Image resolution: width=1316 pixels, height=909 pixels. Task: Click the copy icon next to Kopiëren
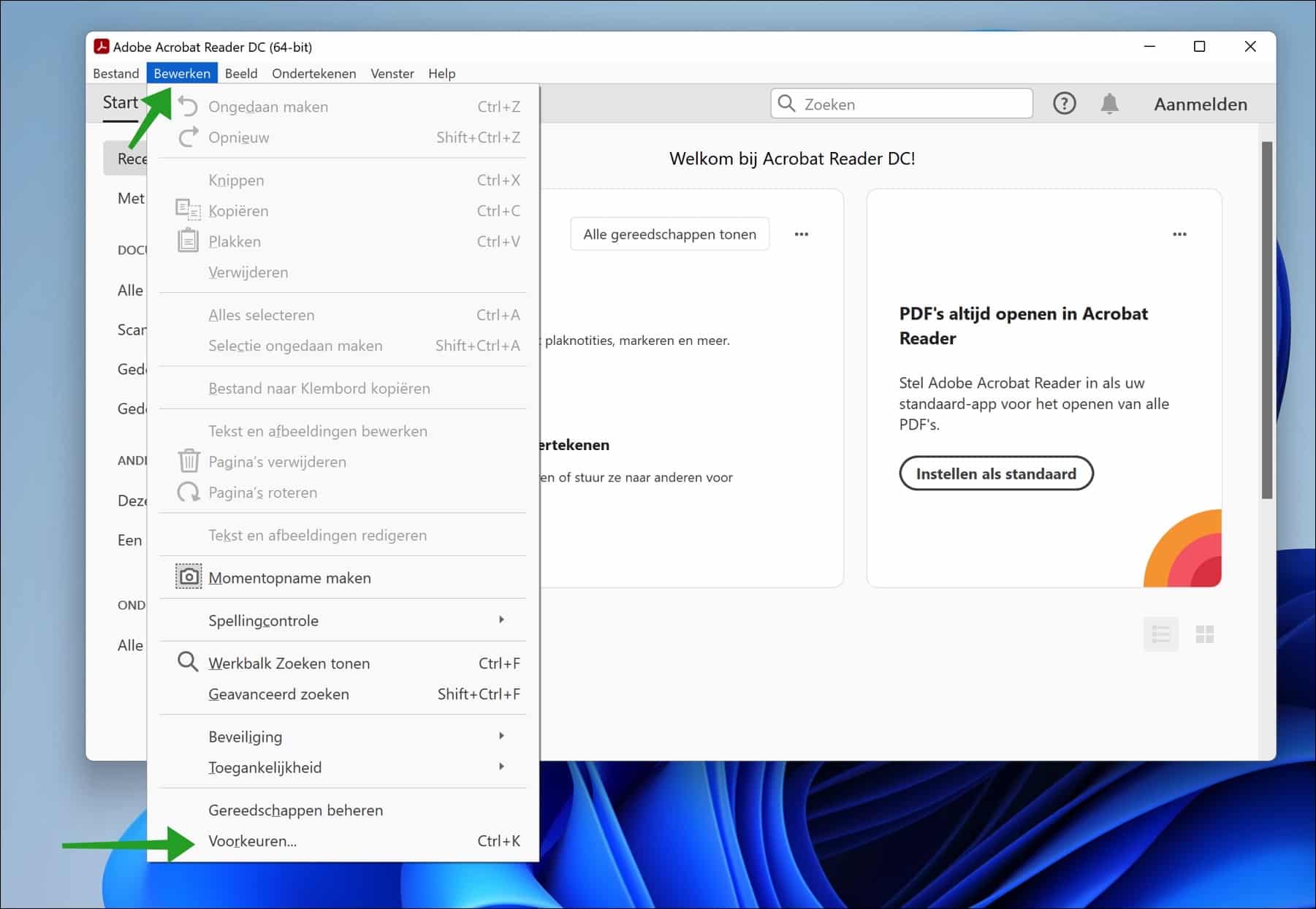coord(188,210)
